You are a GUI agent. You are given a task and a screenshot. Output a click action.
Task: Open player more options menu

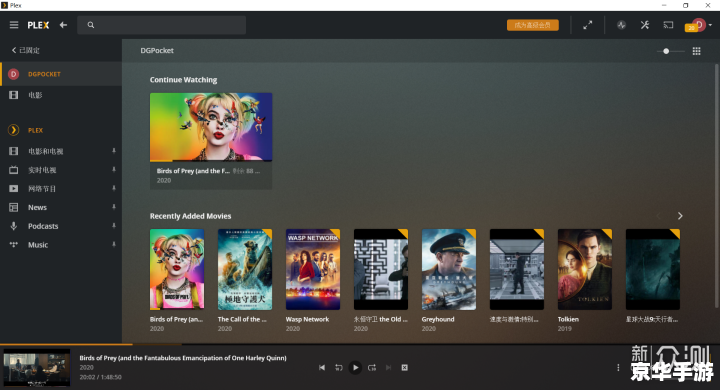coord(618,367)
